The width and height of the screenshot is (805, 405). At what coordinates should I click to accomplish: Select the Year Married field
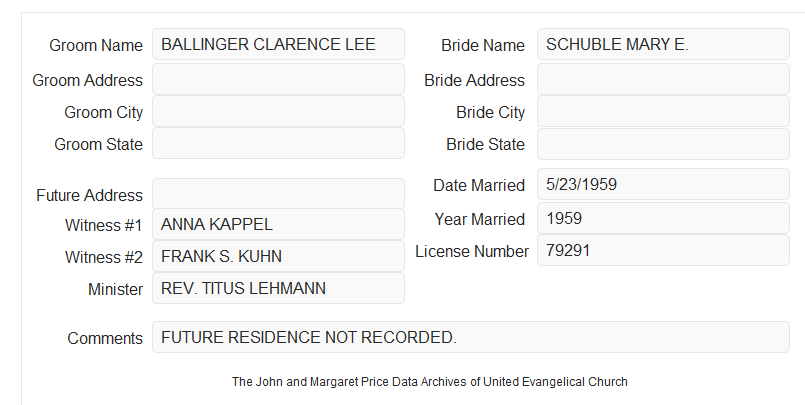point(663,218)
